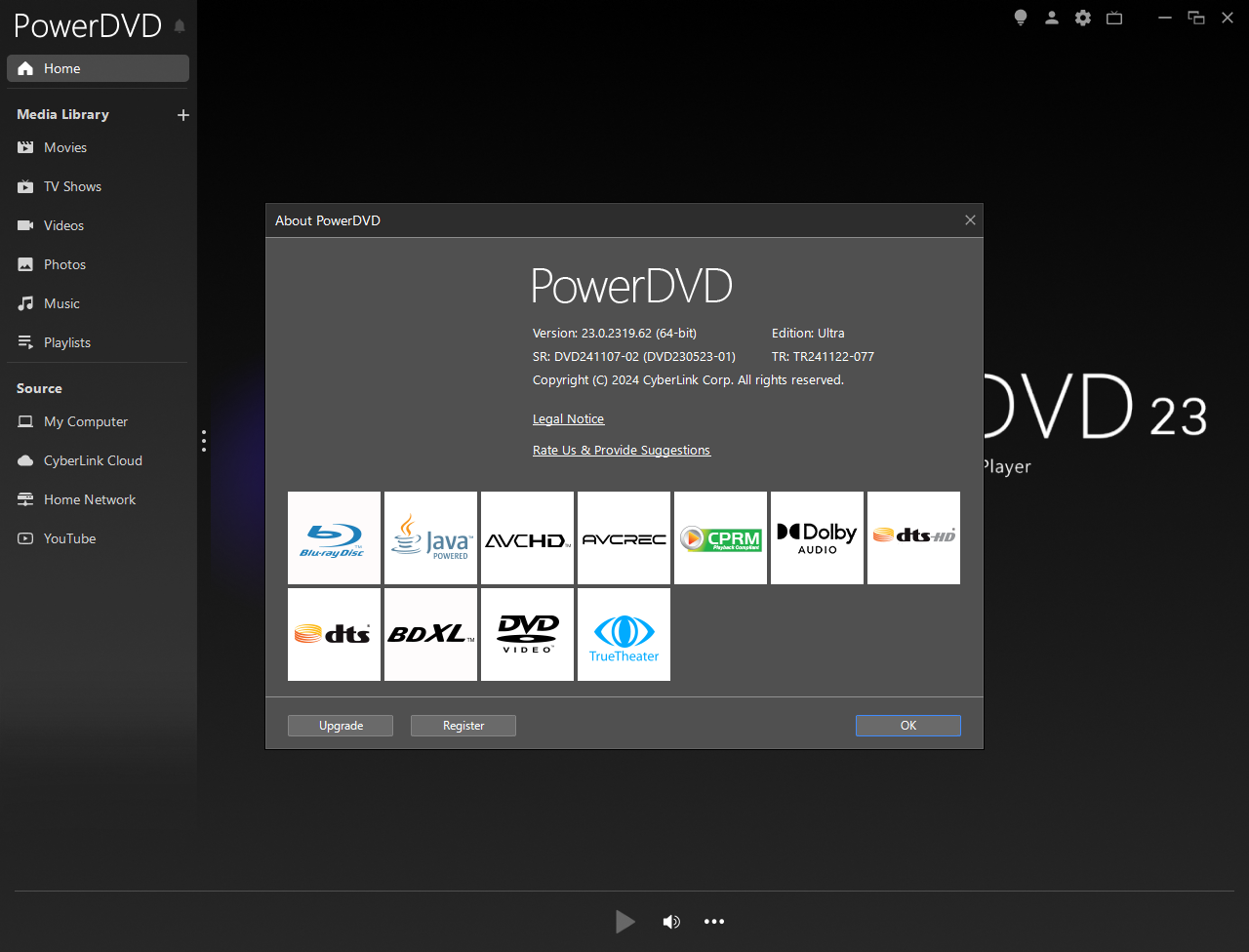This screenshot has width=1249, height=952.
Task: Click the sidebar resize handle dots
Action: click(204, 441)
